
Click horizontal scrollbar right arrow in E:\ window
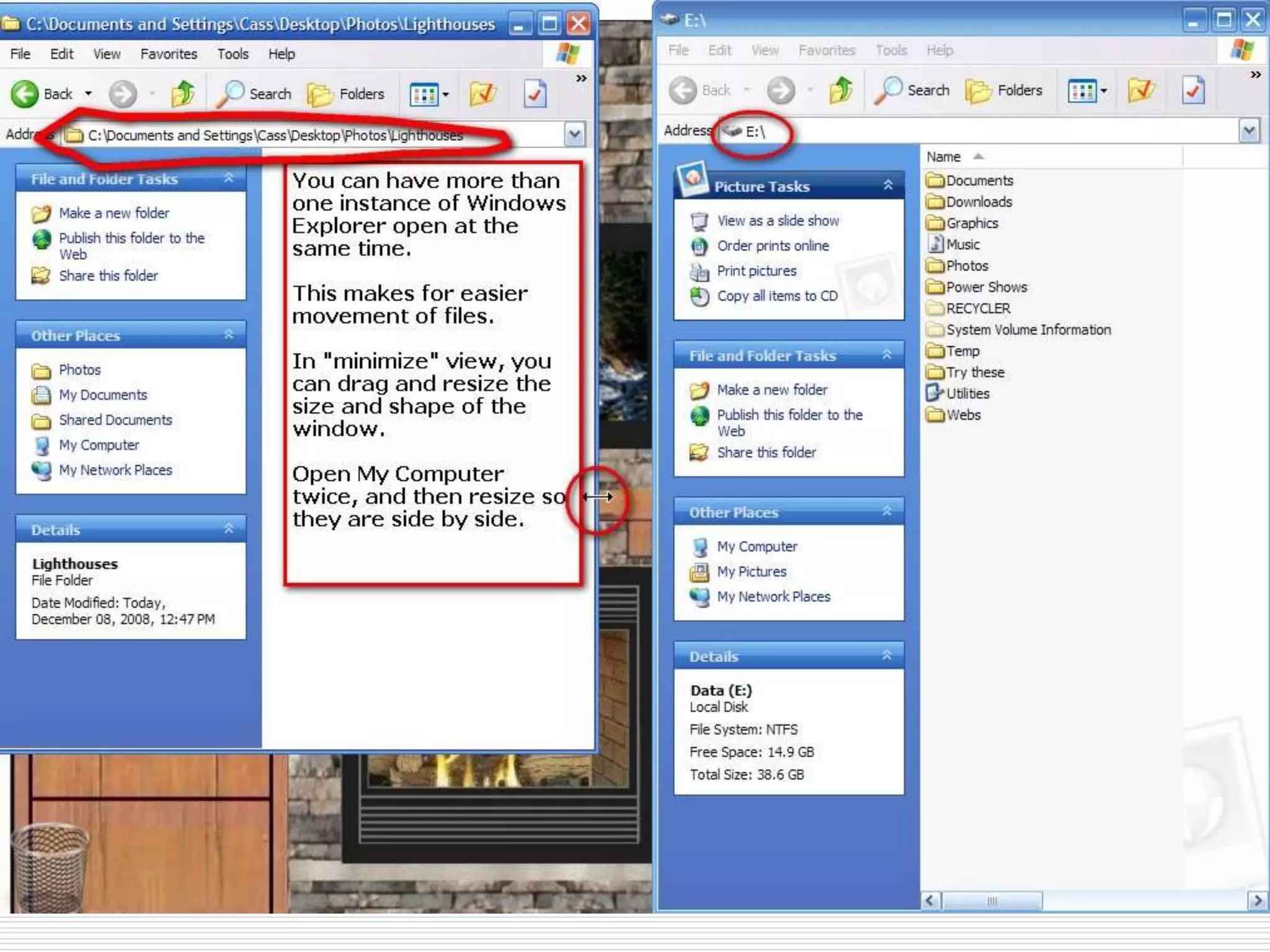1257,900
